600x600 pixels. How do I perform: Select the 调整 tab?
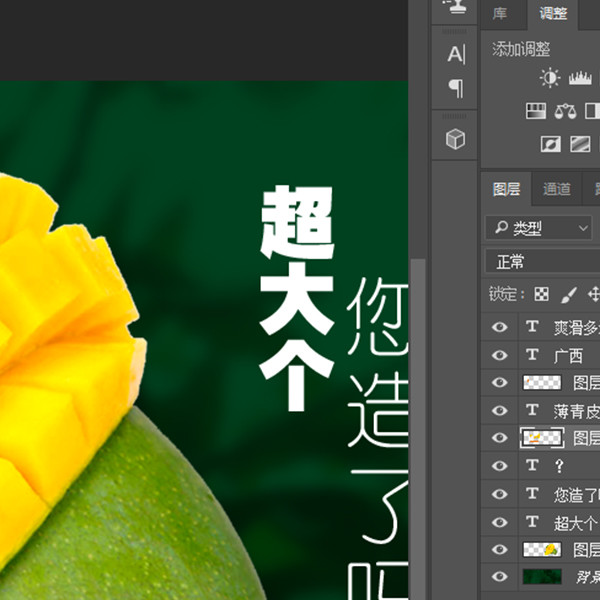coord(553,14)
